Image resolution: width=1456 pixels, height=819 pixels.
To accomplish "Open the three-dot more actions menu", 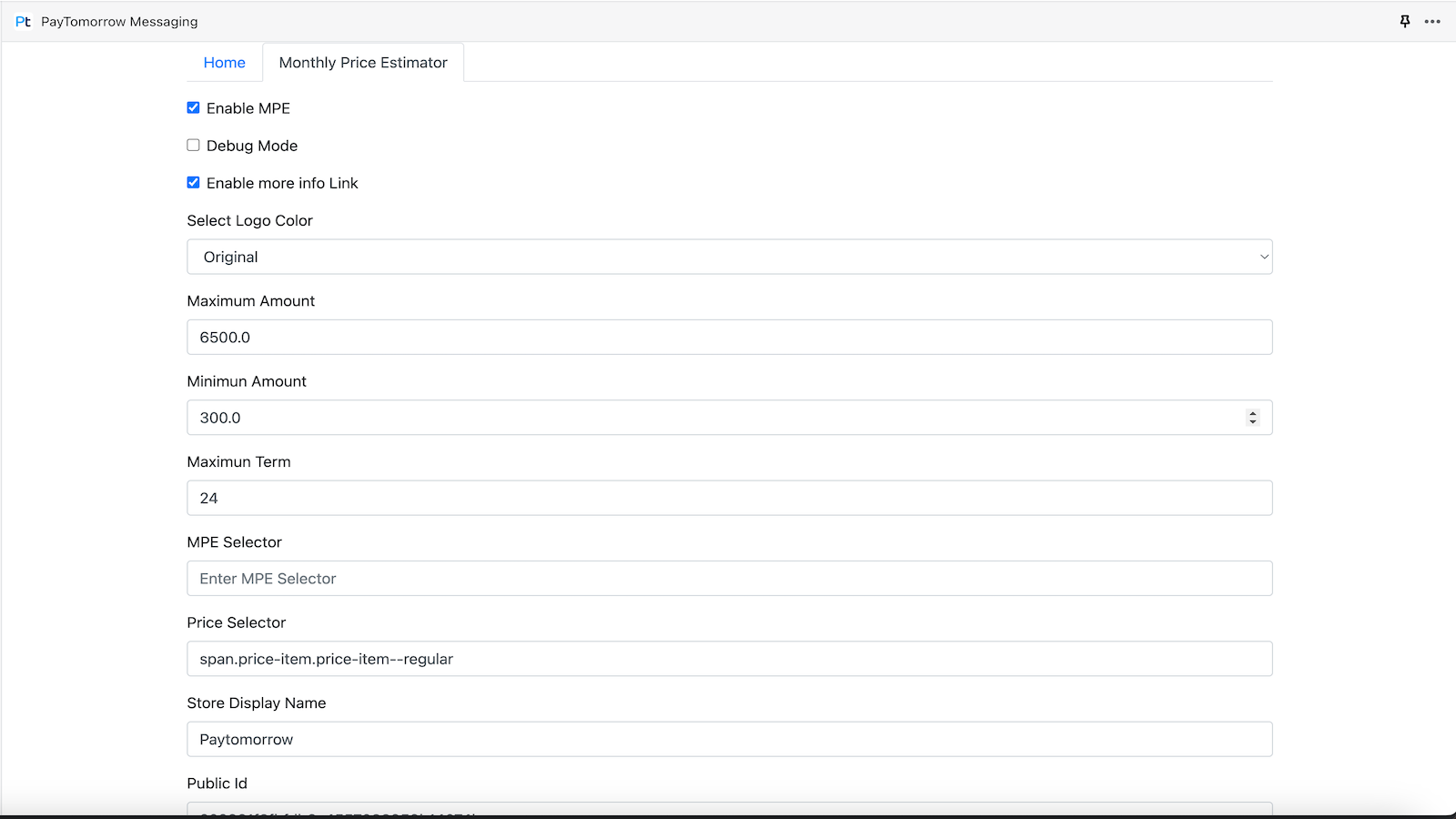I will click(x=1432, y=22).
